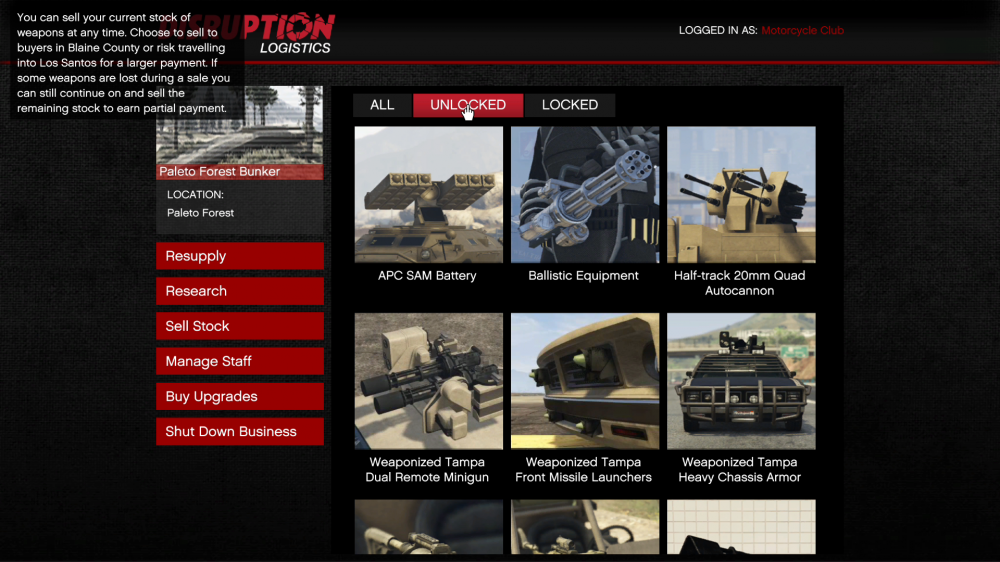
Task: Click the 'LOGGED IN AS:' text
Action: 717,31
